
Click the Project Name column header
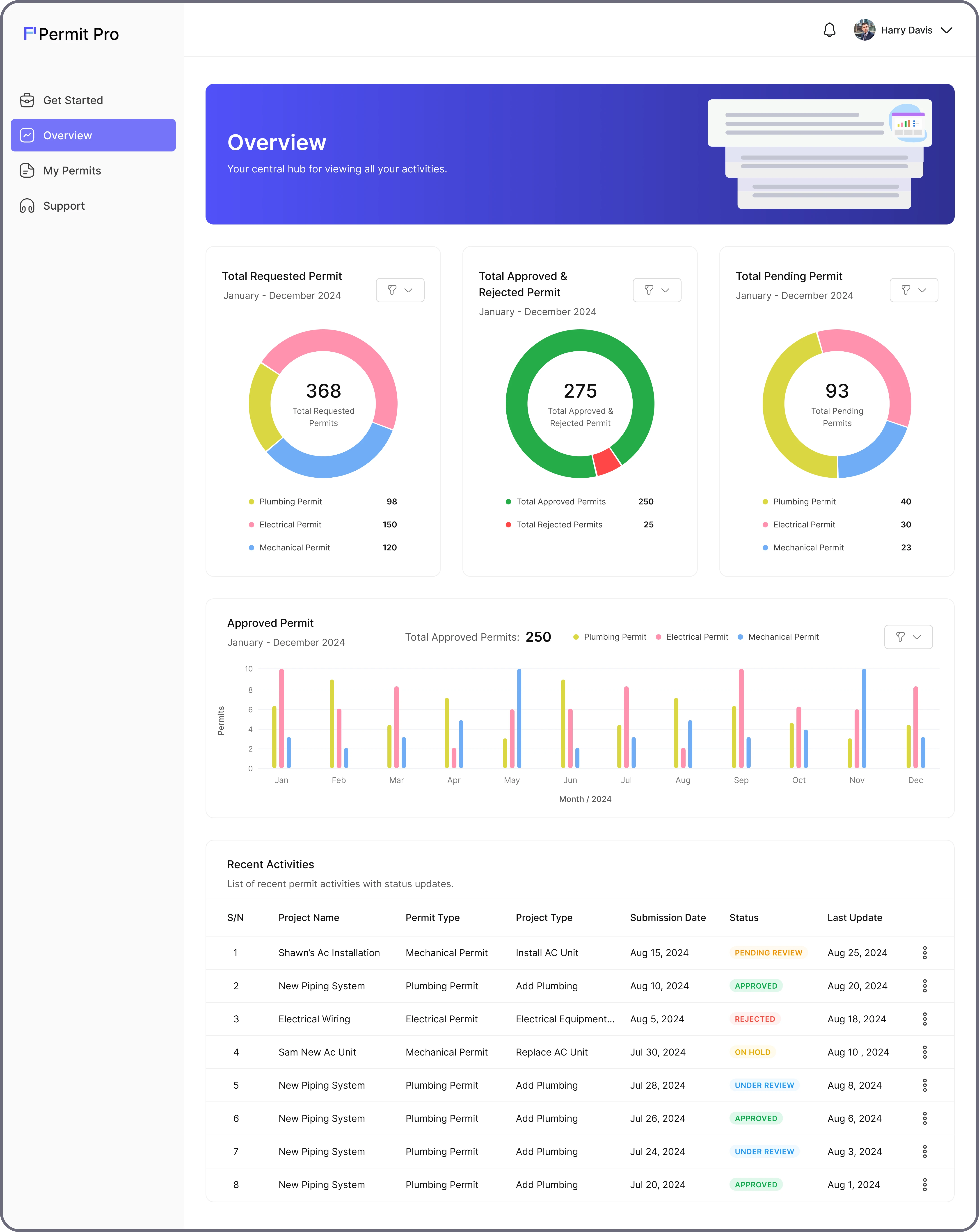click(x=309, y=918)
